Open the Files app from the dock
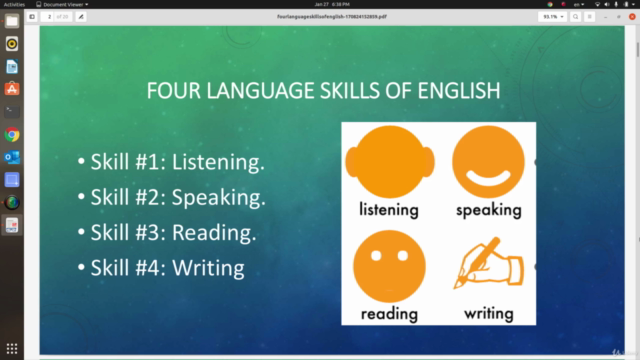Image resolution: width=640 pixels, height=360 pixels. coord(12,21)
